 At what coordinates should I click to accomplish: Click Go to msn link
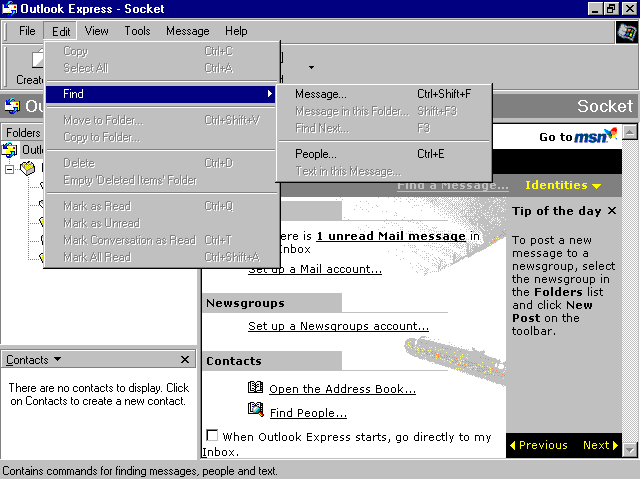578,136
